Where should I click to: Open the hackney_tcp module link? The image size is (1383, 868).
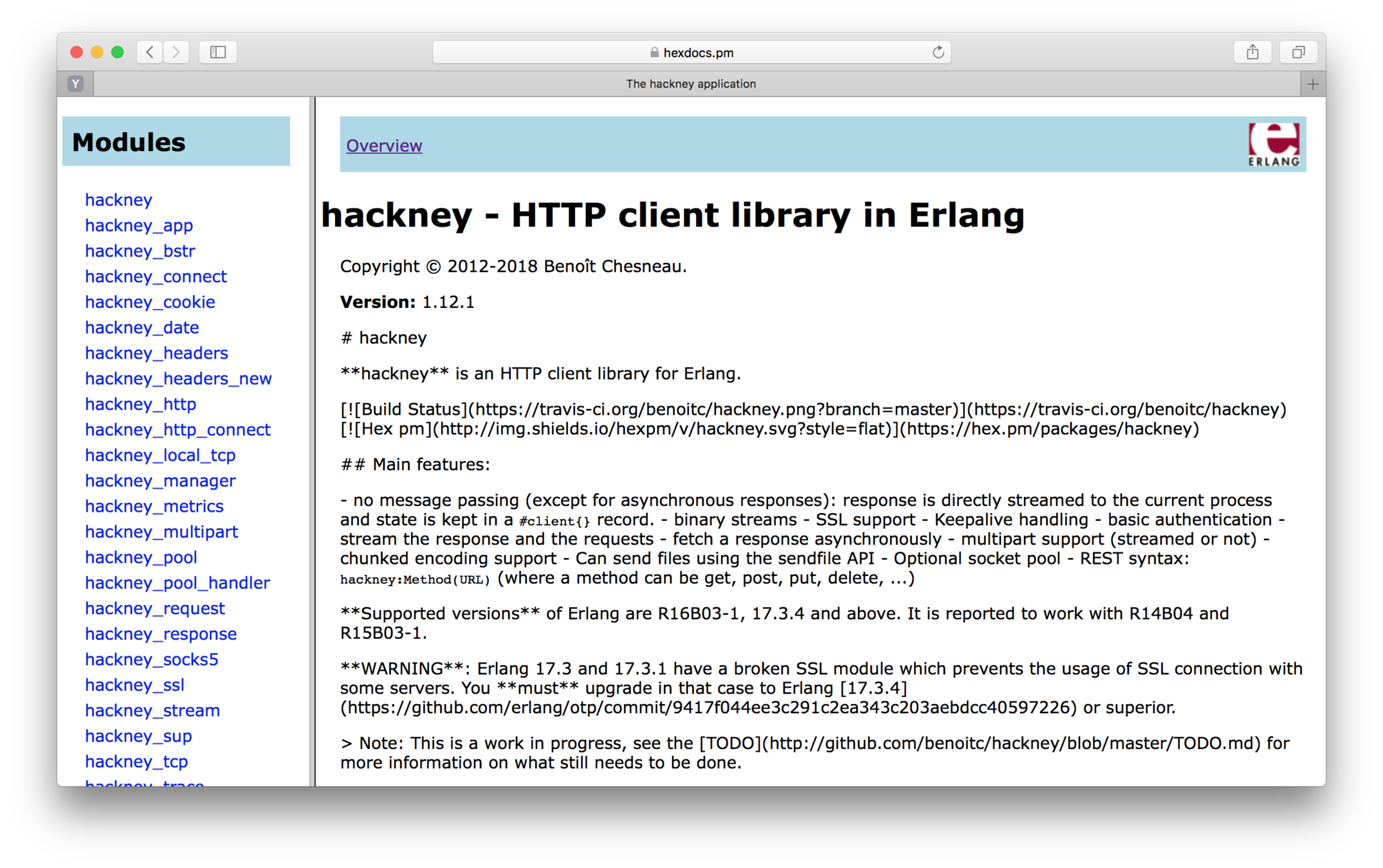tap(136, 762)
